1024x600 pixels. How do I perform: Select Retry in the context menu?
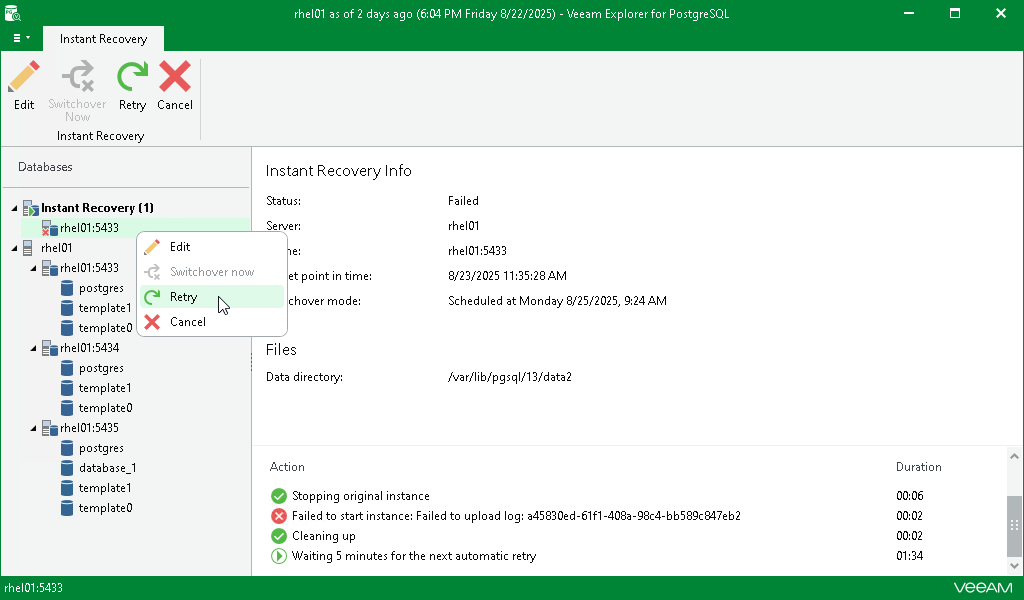point(183,297)
